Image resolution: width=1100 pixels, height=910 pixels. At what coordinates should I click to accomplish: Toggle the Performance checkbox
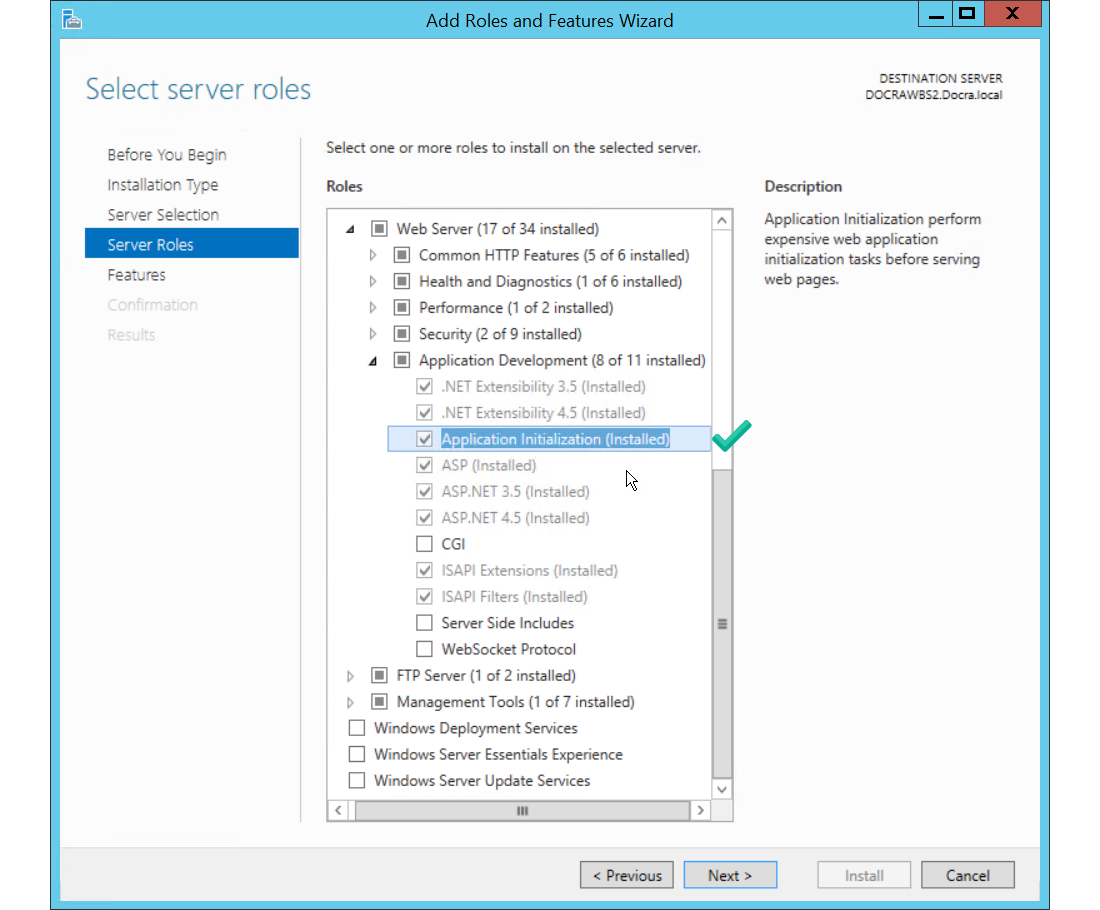click(402, 307)
